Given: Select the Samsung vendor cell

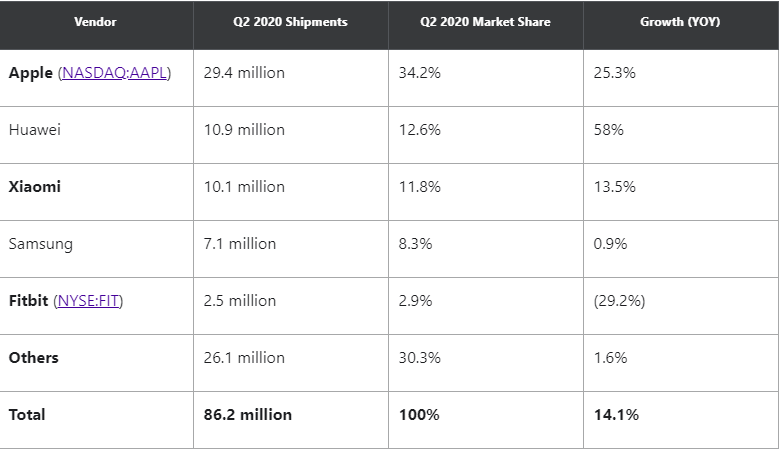Looking at the screenshot, I should 40,244.
